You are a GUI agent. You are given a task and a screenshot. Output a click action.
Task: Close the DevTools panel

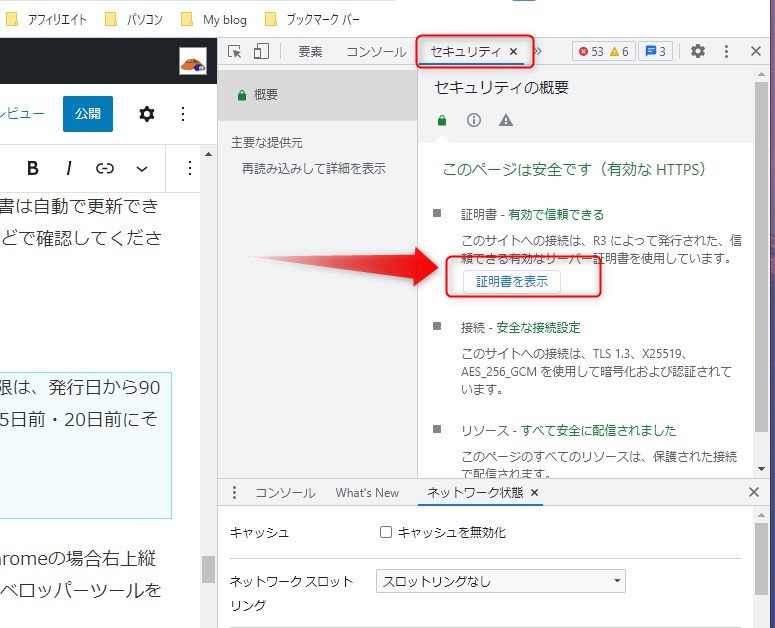point(755,51)
